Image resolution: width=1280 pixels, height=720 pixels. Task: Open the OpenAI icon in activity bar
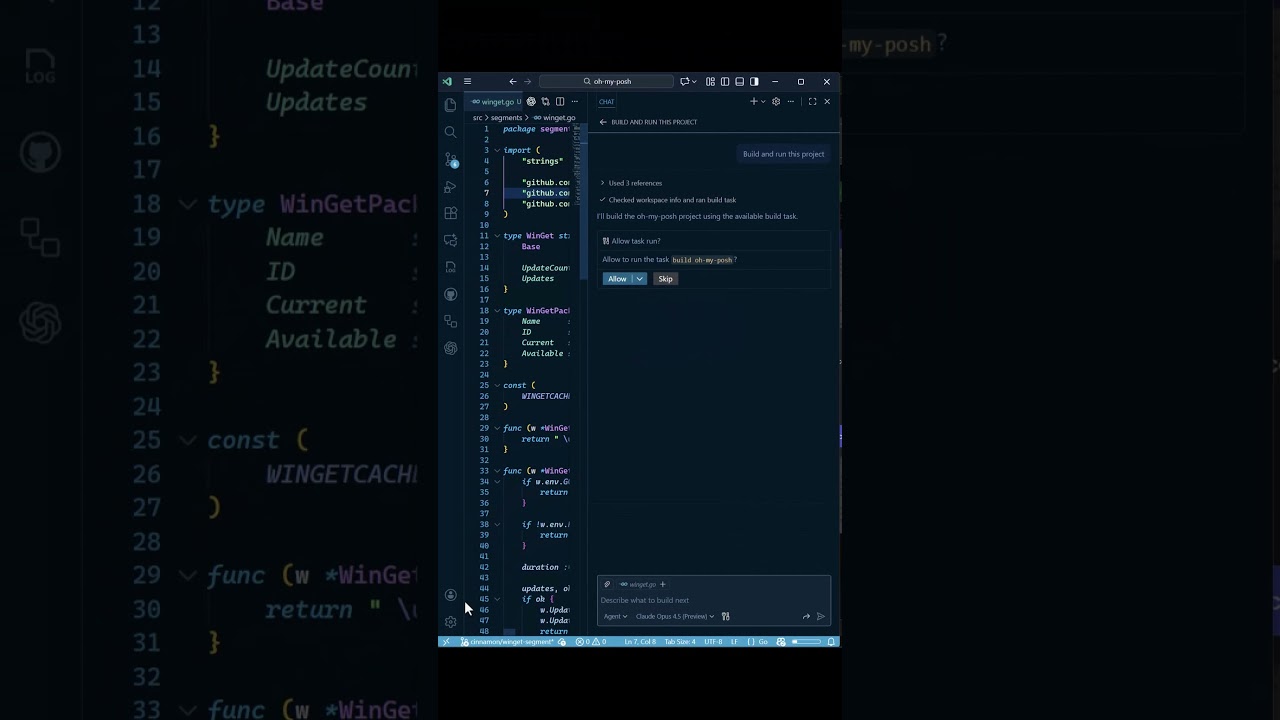tap(450, 348)
